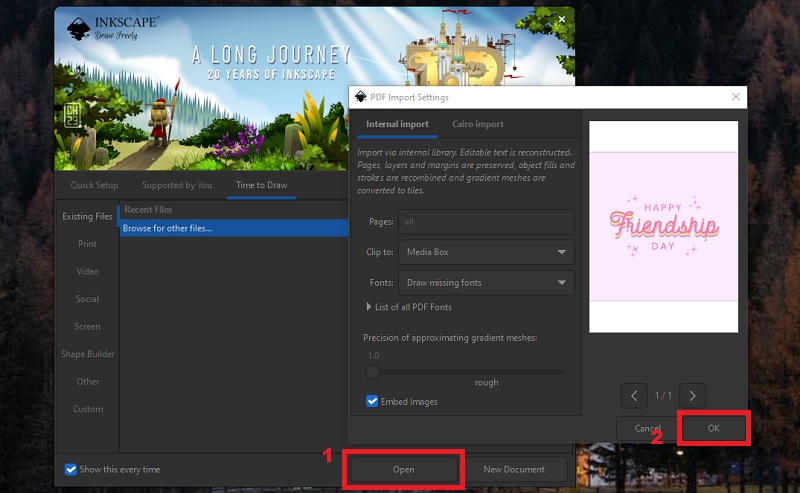Select the Time to Draw tab
The image size is (800, 493).
click(x=261, y=185)
